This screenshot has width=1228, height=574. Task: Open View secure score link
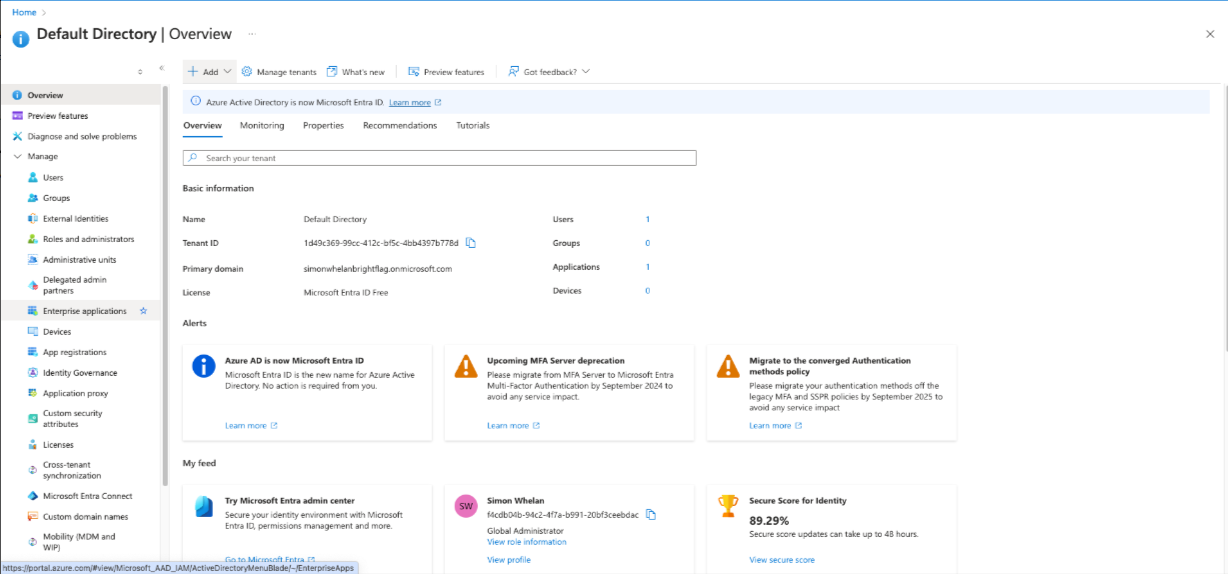[x=782, y=560]
